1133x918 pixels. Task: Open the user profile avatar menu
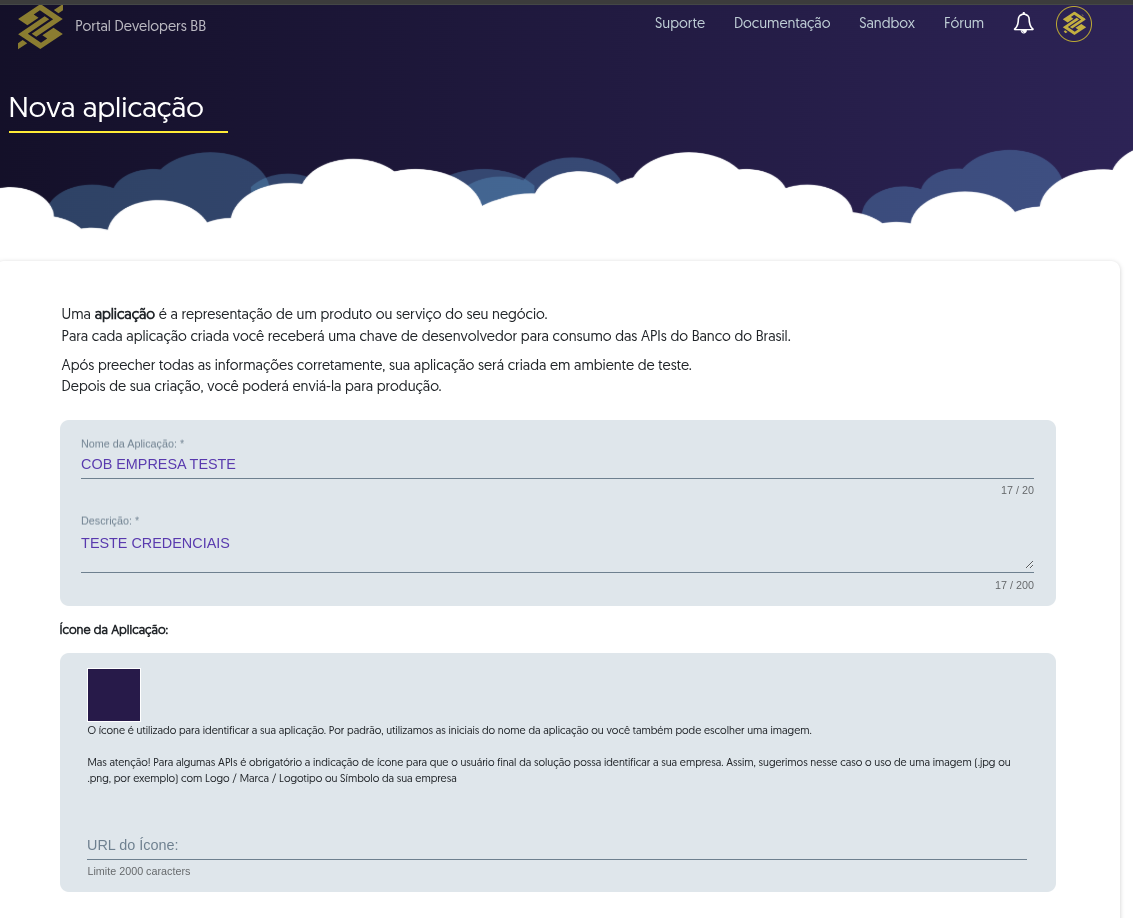pyautogui.click(x=1074, y=24)
